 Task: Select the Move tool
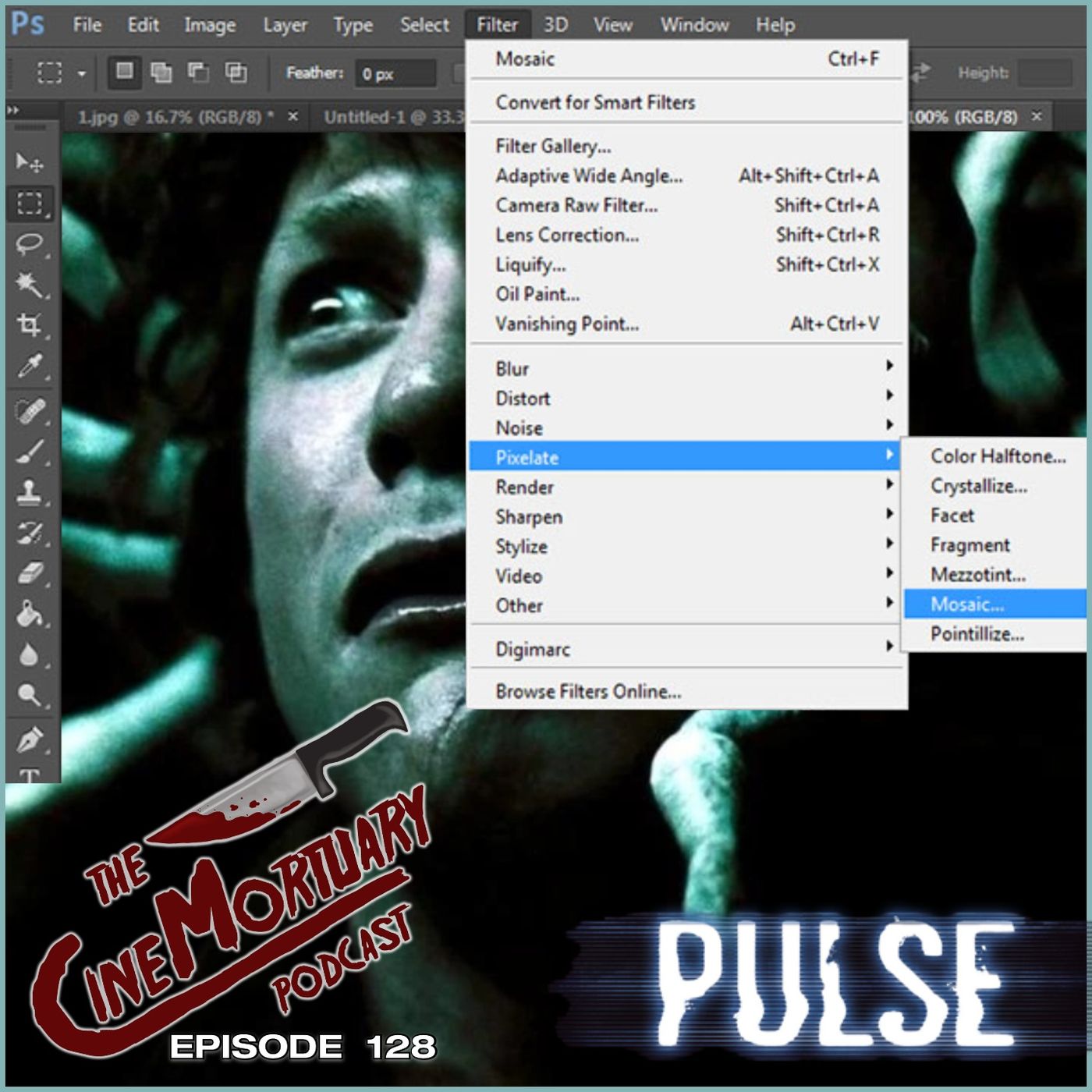(x=30, y=162)
